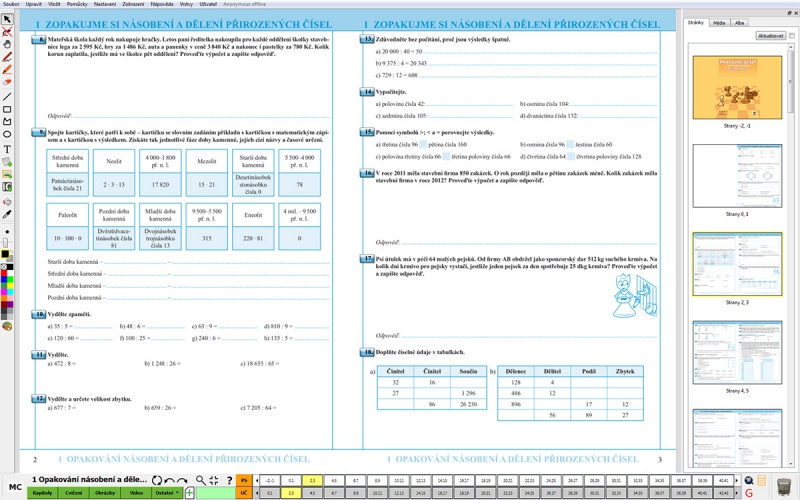Select the straight line tool
The width and height of the screenshot is (800, 500).
click(x=7, y=97)
